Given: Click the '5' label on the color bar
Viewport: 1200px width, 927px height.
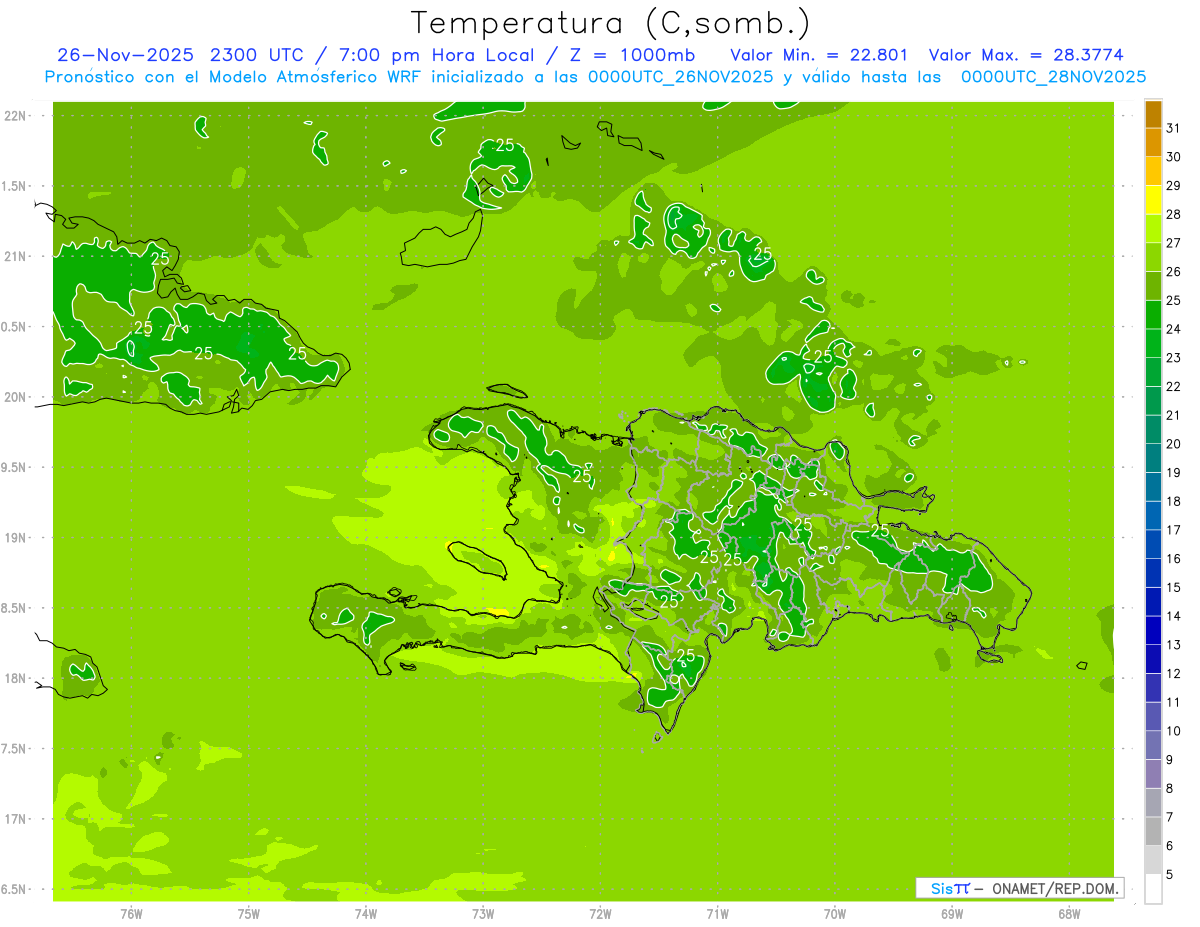Looking at the screenshot, I should pyautogui.click(x=1170, y=875).
